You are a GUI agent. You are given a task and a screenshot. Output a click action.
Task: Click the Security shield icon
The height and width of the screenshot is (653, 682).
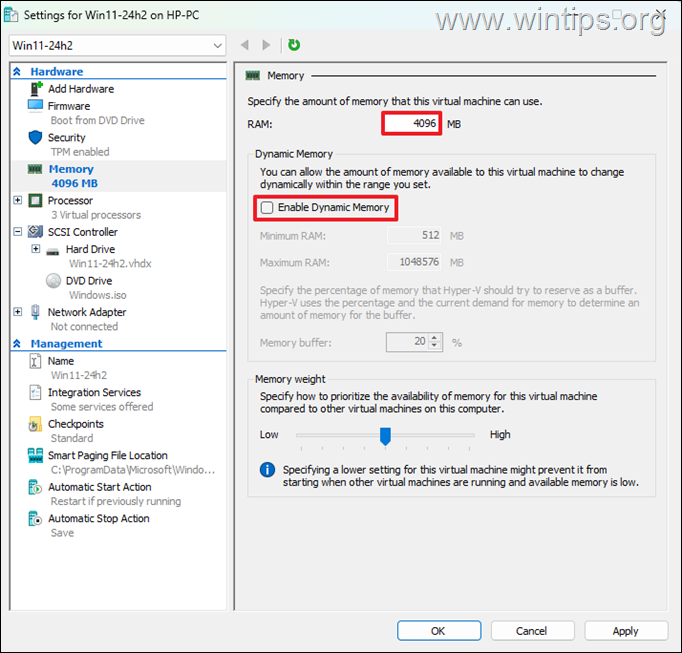[35, 137]
